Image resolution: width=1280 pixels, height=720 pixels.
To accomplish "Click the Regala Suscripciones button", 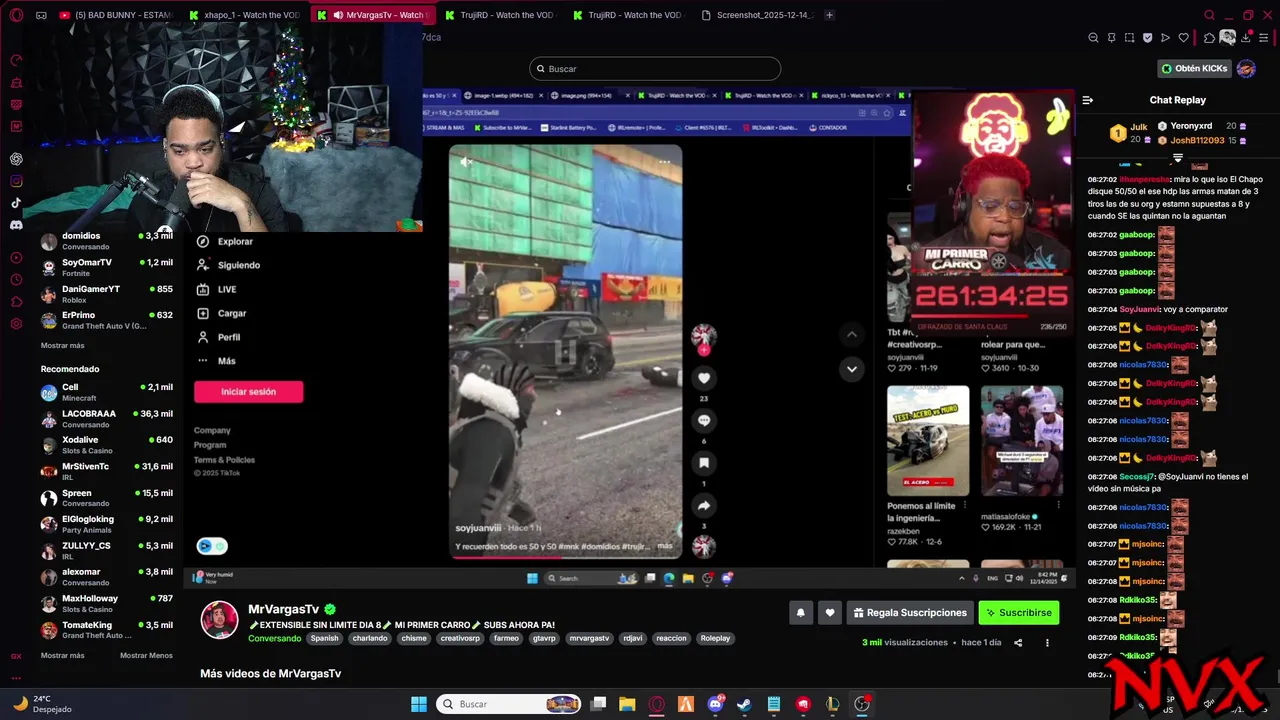I will pyautogui.click(x=910, y=613).
